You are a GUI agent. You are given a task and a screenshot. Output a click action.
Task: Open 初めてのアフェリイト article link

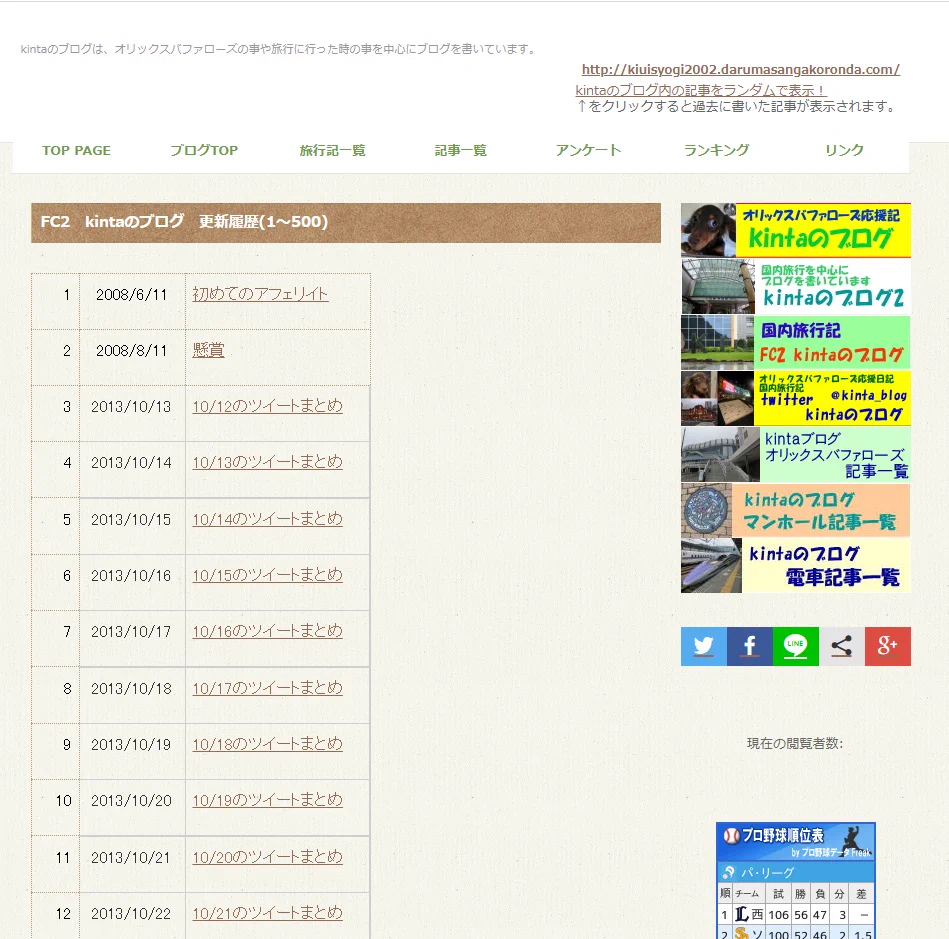coord(260,294)
